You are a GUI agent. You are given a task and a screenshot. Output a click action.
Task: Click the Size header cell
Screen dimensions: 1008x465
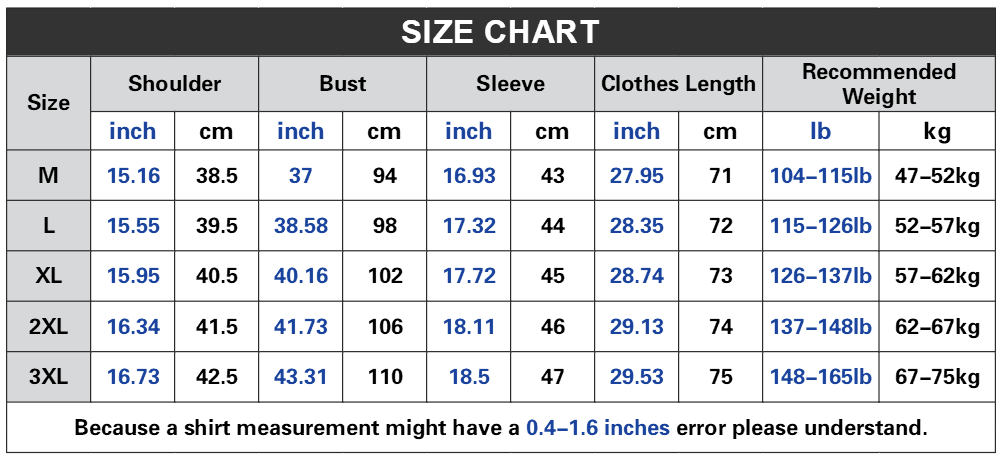49,103
